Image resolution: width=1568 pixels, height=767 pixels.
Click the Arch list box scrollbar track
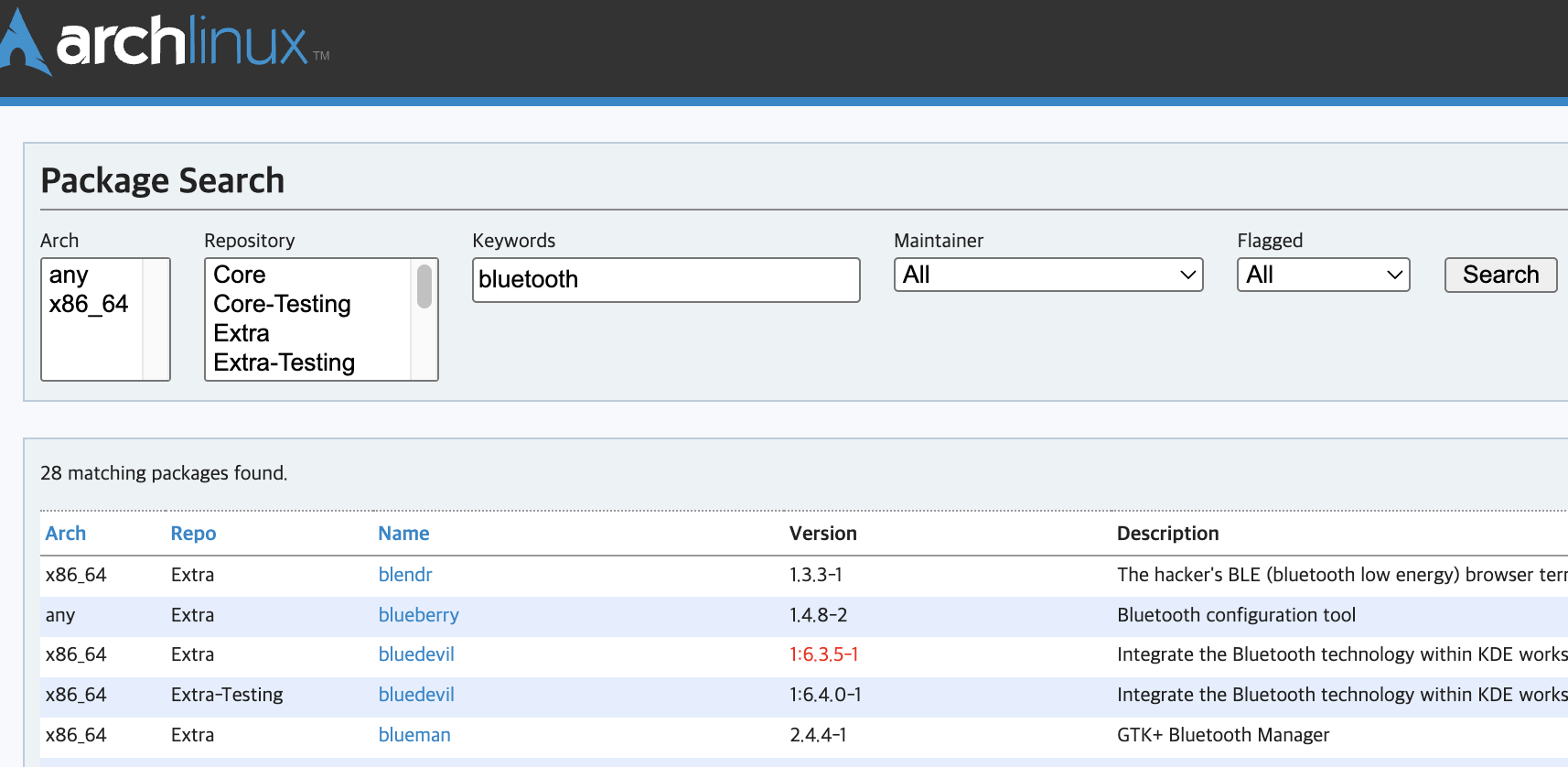click(156, 319)
